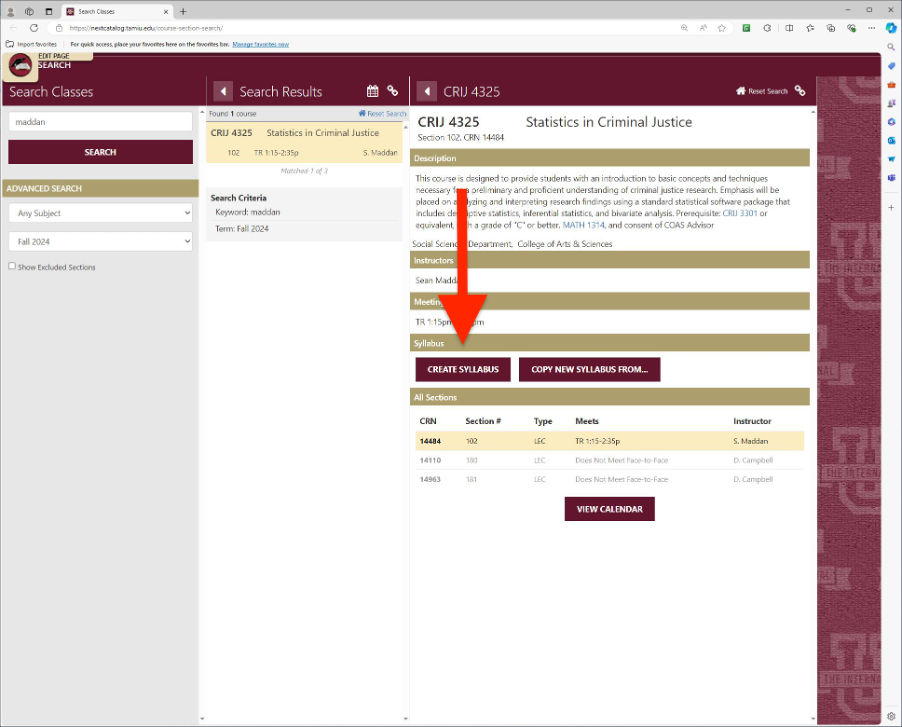Open Copilot icon in Edge sidebar
The width and height of the screenshot is (902, 727).
pyautogui.click(x=891, y=28)
